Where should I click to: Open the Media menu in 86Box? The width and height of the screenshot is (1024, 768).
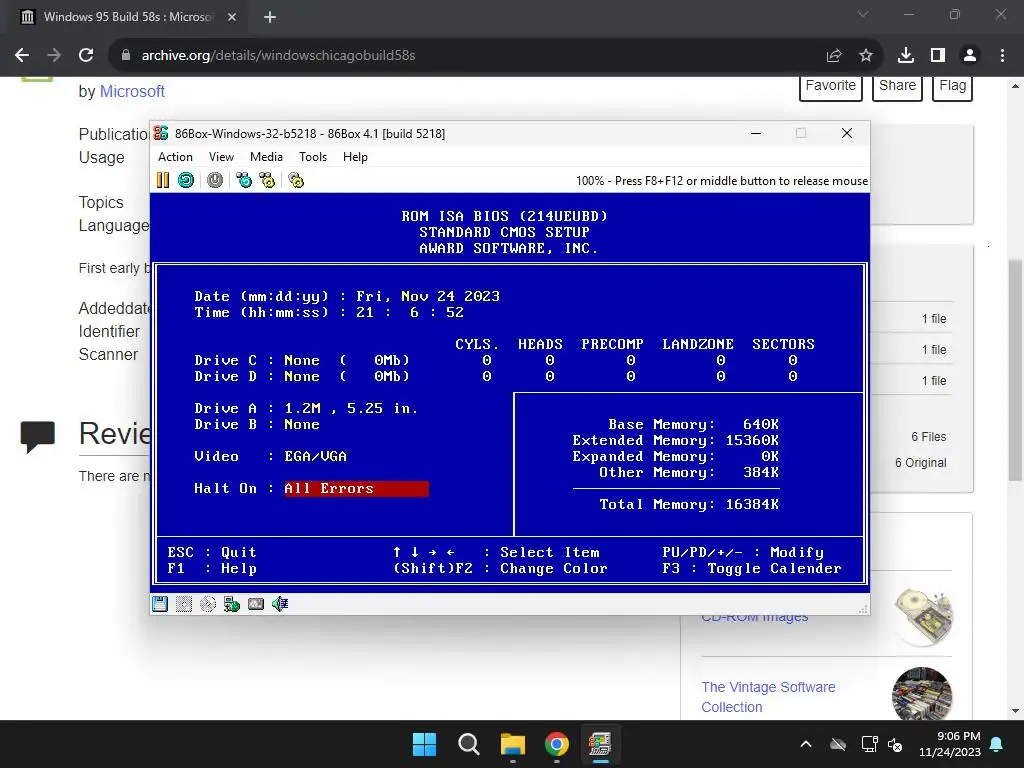pyautogui.click(x=266, y=157)
